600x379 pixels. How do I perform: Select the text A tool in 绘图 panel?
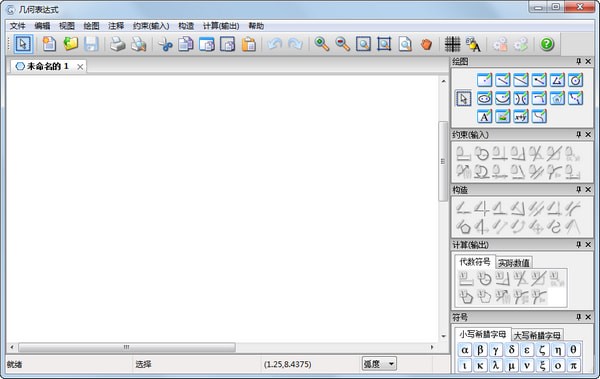[484, 116]
